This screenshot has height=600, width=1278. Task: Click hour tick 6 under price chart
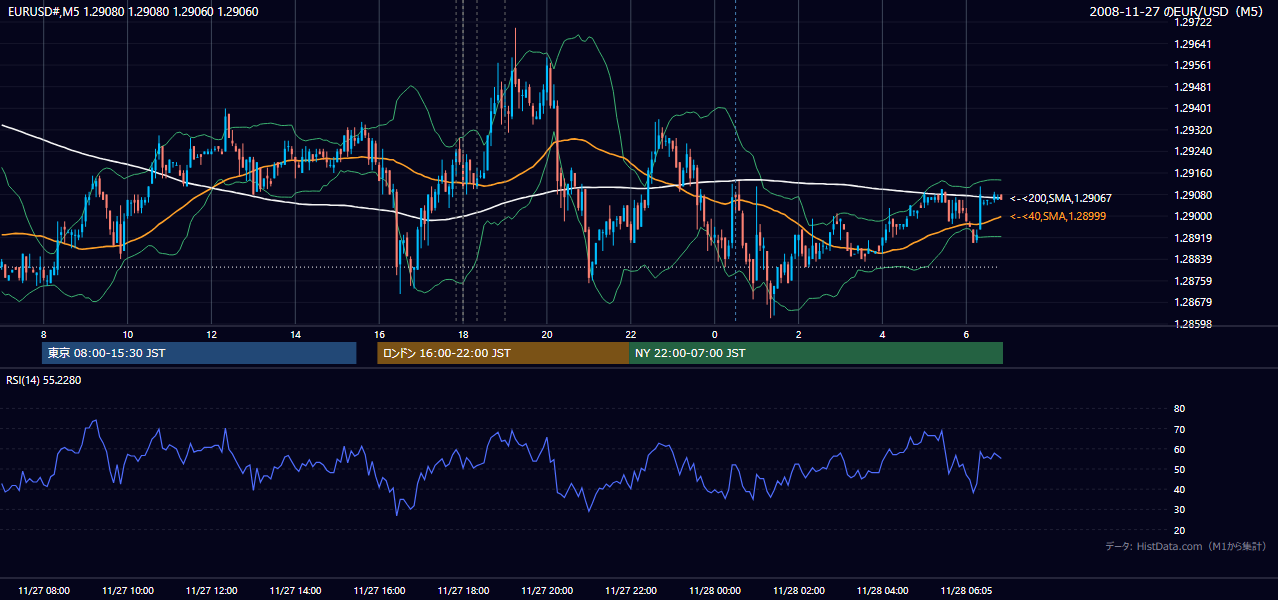click(x=966, y=333)
